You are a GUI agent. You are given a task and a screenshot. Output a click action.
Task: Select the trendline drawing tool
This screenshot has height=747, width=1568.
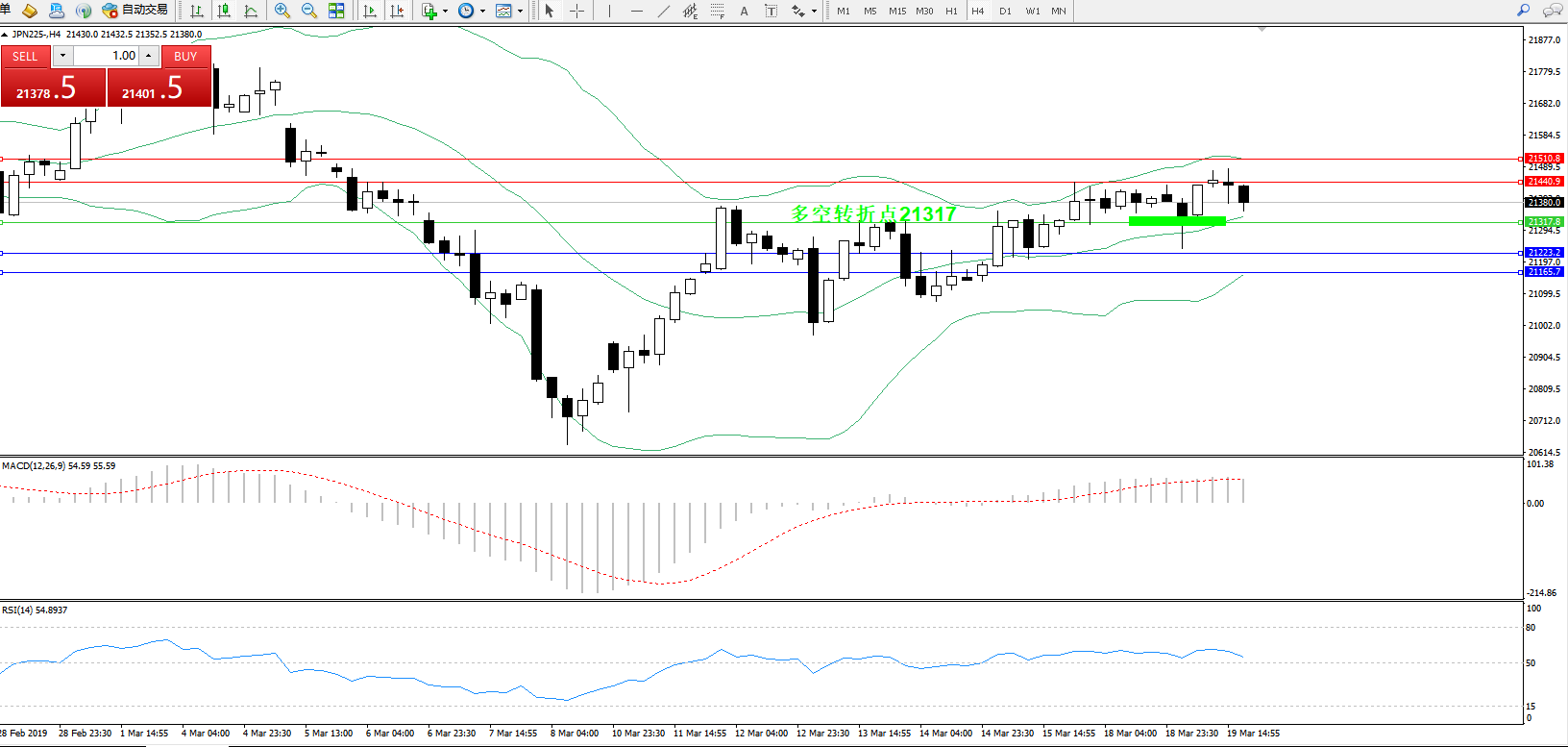[x=663, y=11]
